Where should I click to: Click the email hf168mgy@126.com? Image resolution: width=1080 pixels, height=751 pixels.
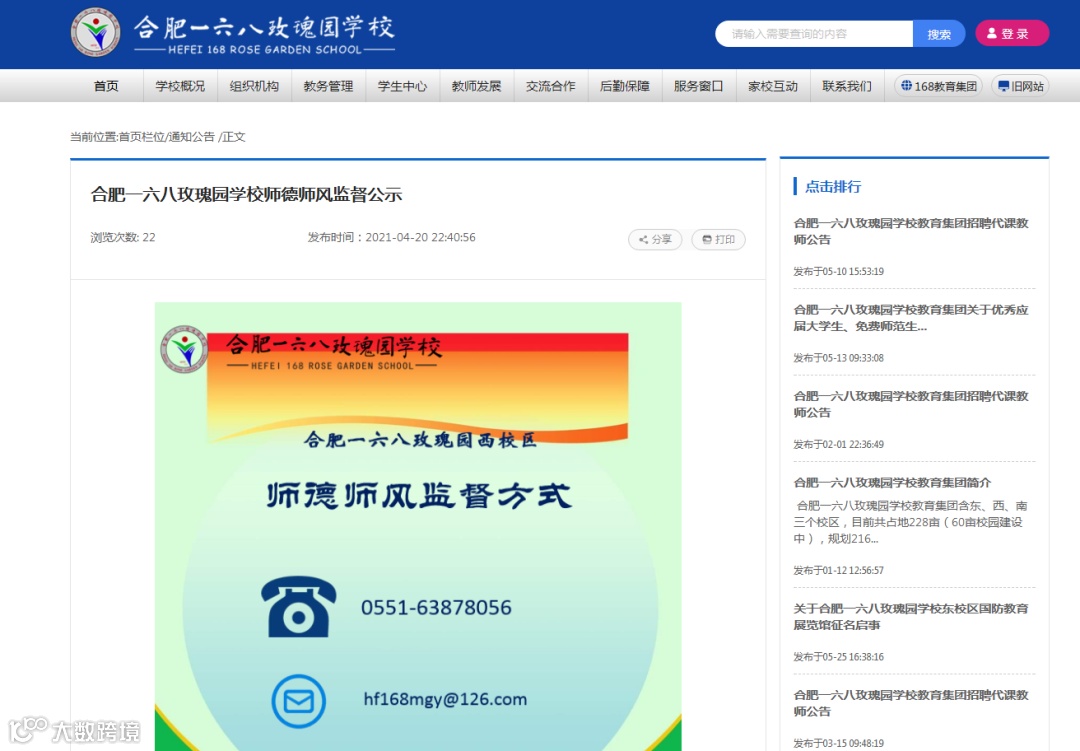445,699
